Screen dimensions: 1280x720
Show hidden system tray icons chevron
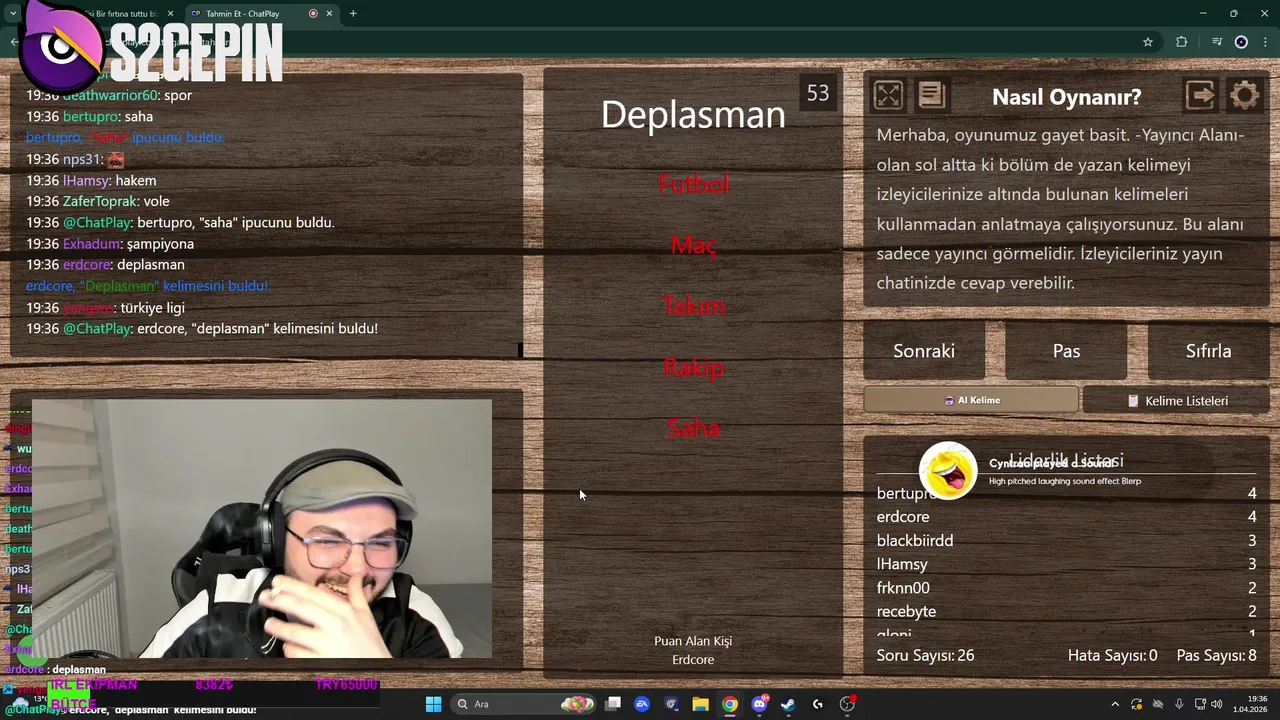coord(1115,704)
